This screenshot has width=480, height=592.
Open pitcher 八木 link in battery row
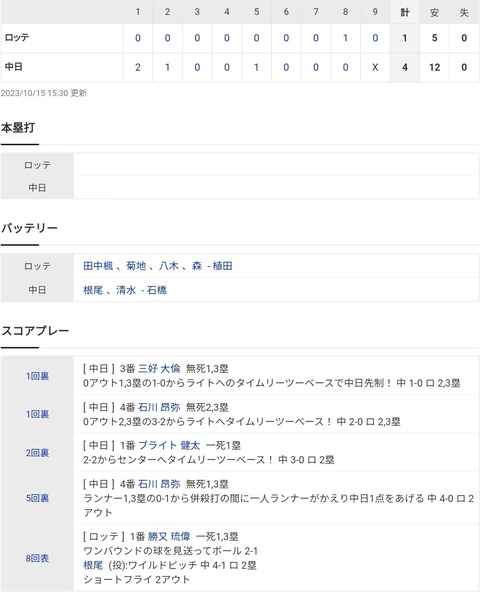(169, 266)
